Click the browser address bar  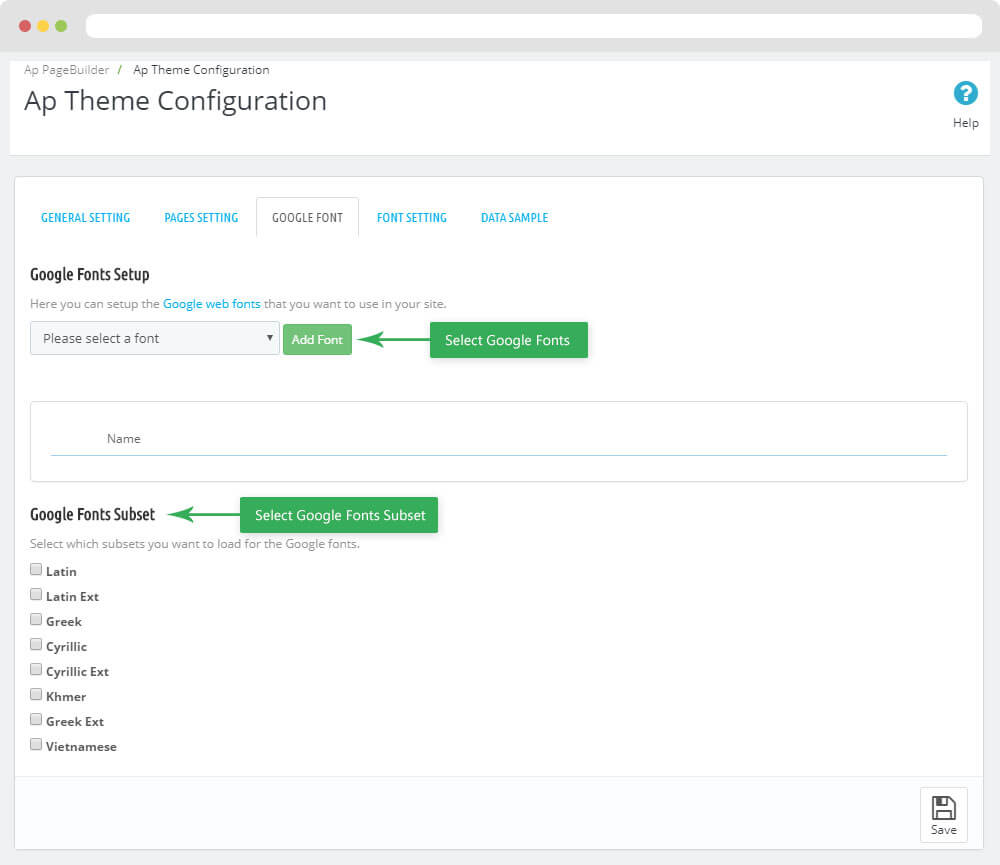tap(534, 26)
